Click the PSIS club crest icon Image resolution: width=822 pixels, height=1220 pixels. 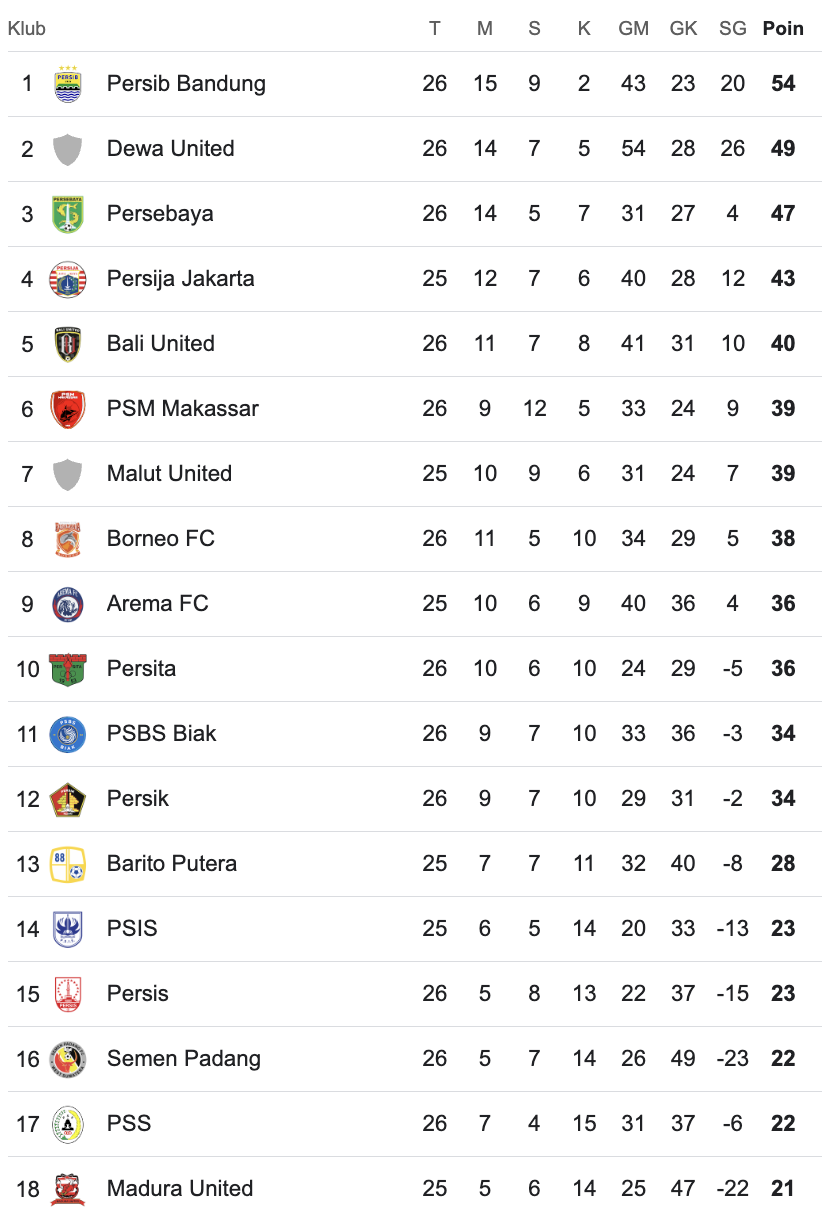[68, 929]
